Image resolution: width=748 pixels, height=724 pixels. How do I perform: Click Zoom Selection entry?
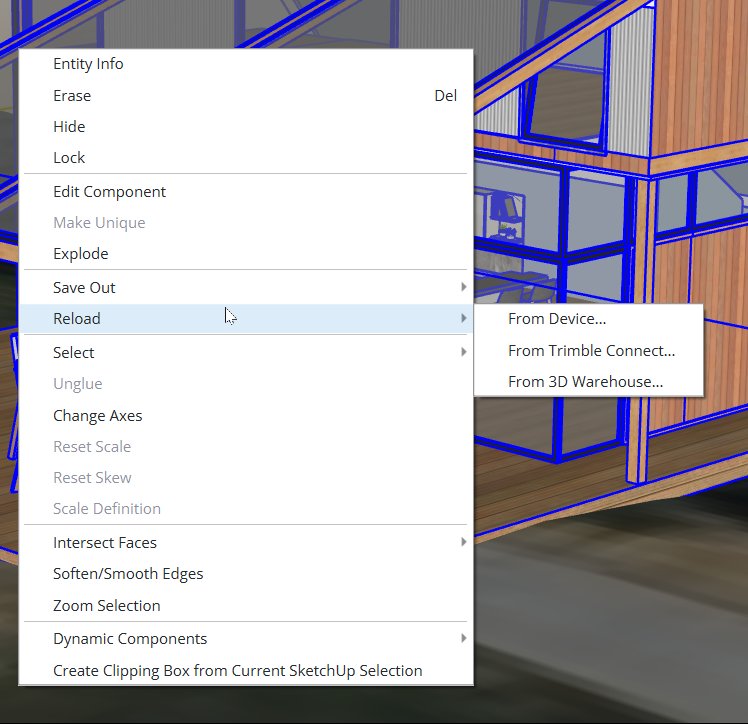click(x=106, y=606)
